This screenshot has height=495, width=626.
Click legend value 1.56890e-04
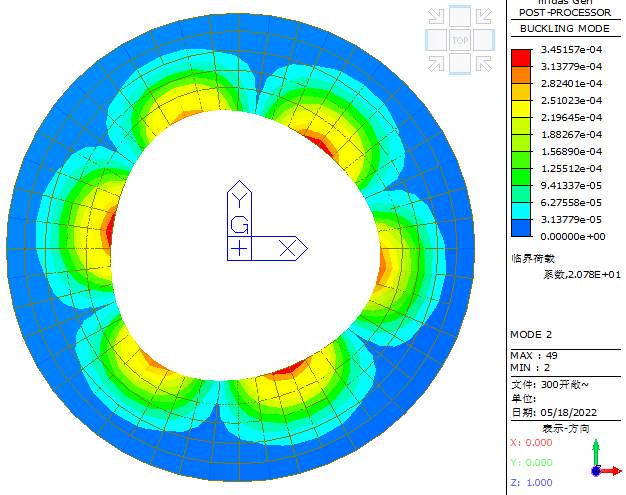(x=571, y=152)
